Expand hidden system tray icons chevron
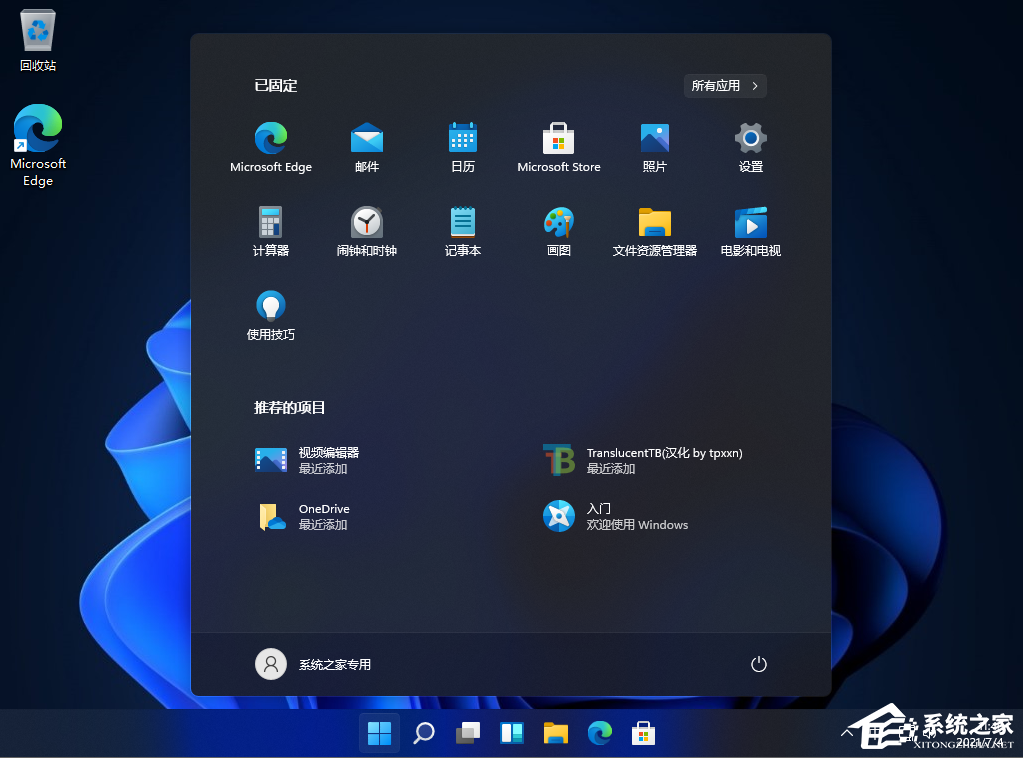The height and width of the screenshot is (758, 1023). click(x=847, y=732)
